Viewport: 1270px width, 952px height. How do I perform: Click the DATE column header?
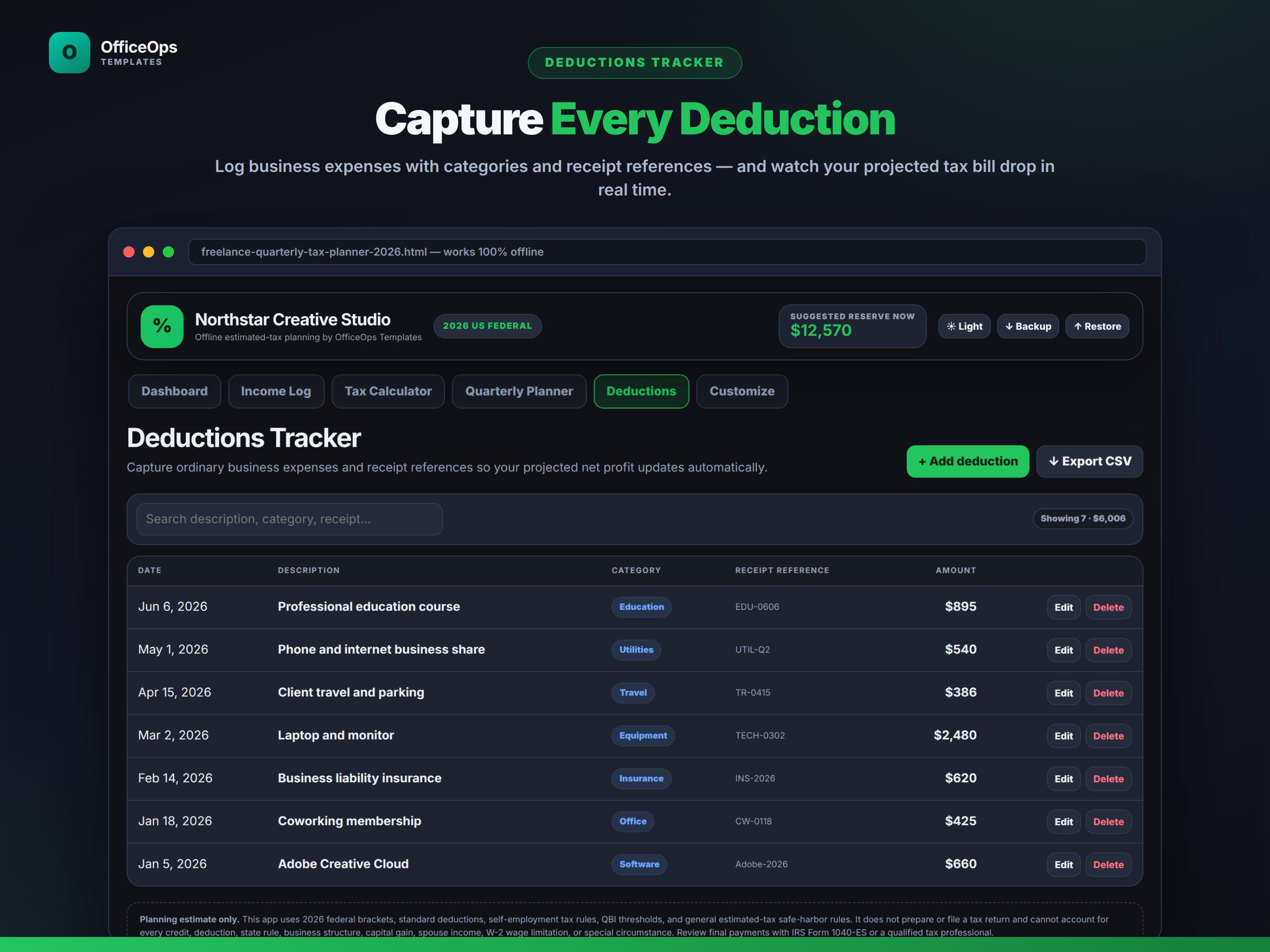(x=149, y=570)
